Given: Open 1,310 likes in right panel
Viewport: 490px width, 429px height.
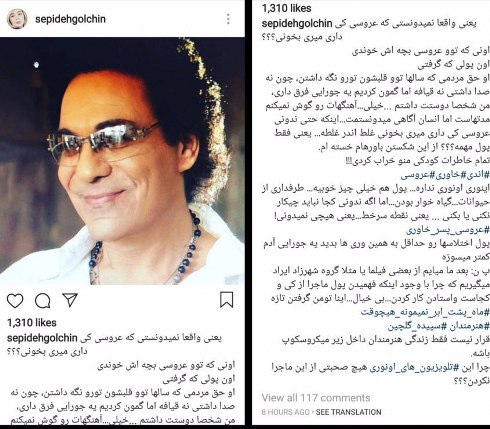Looking at the screenshot, I should pos(286,8).
